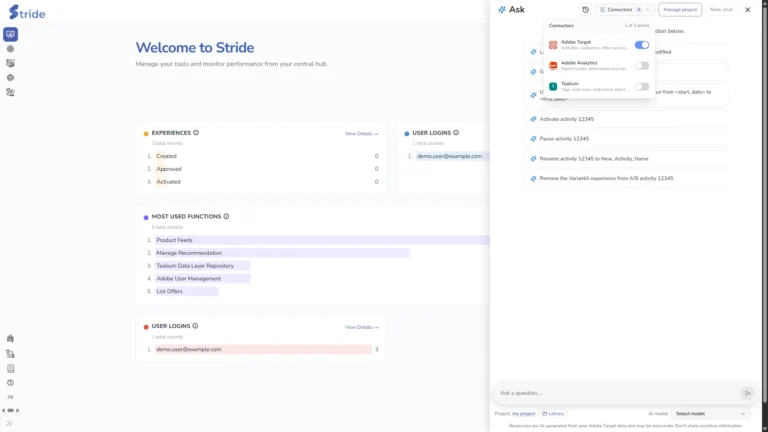Click the Adobe User Management row
768x432 pixels.
point(202,278)
